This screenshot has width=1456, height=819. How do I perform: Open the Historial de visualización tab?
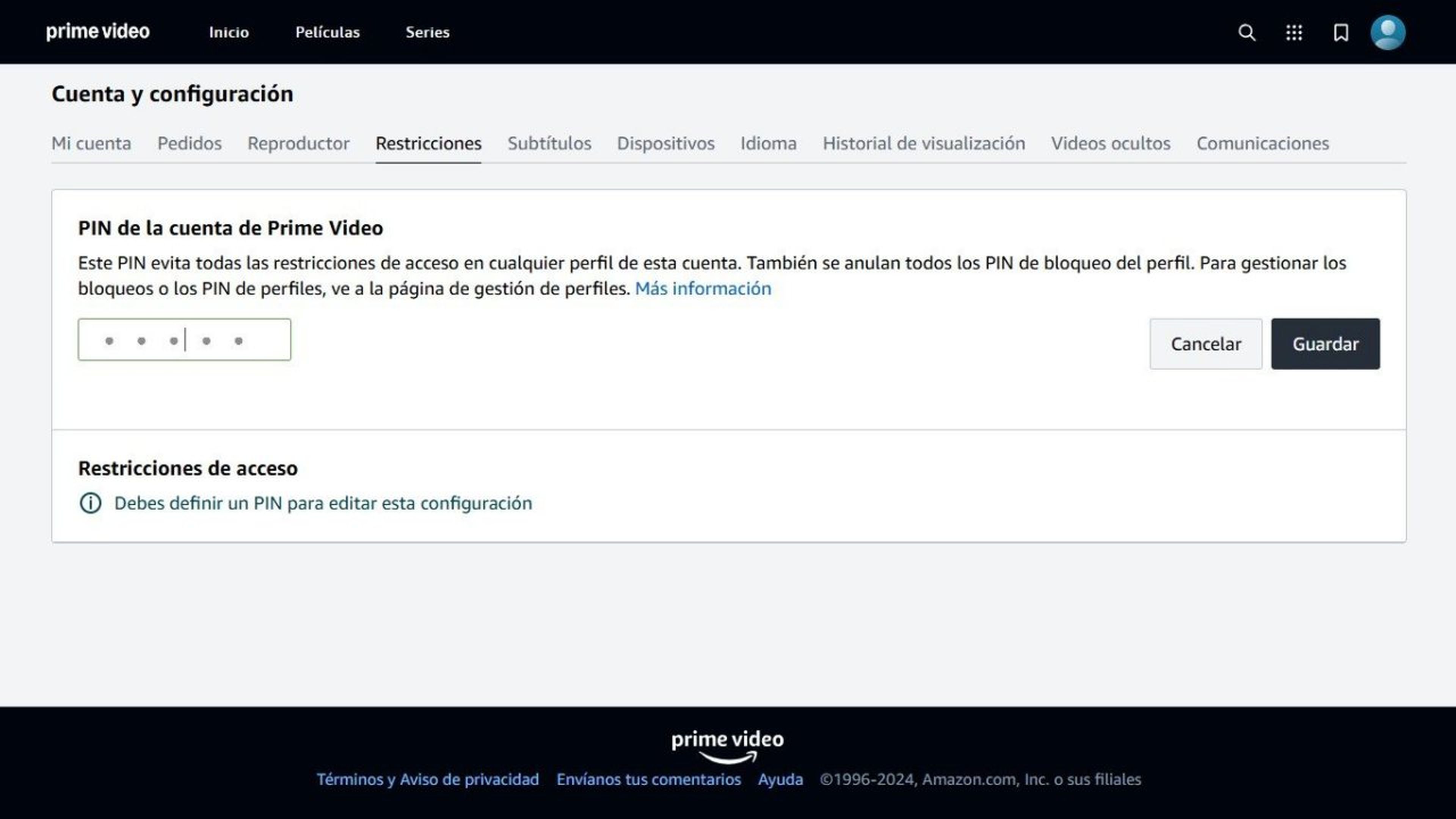tap(924, 144)
